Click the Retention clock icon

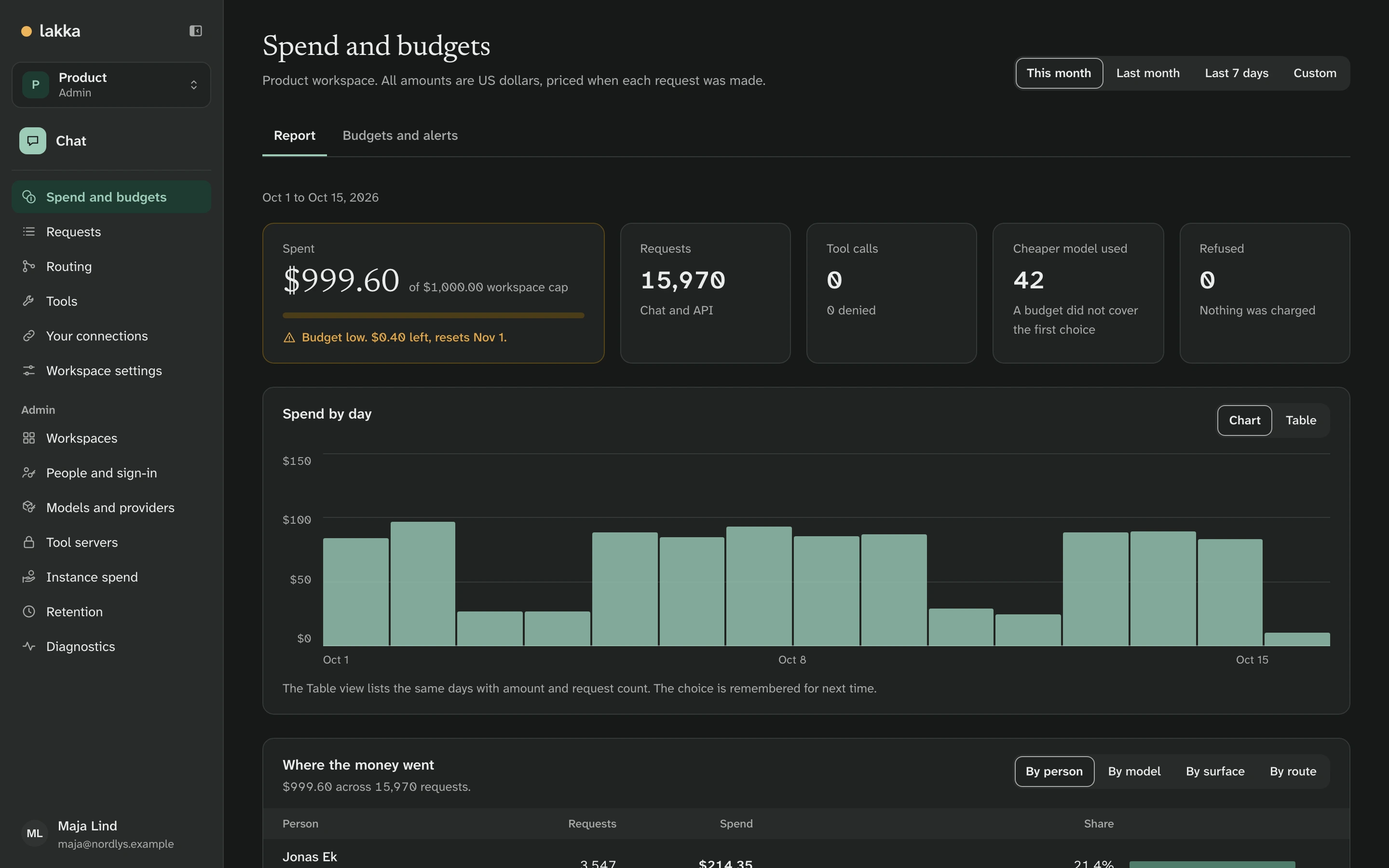pyautogui.click(x=29, y=612)
